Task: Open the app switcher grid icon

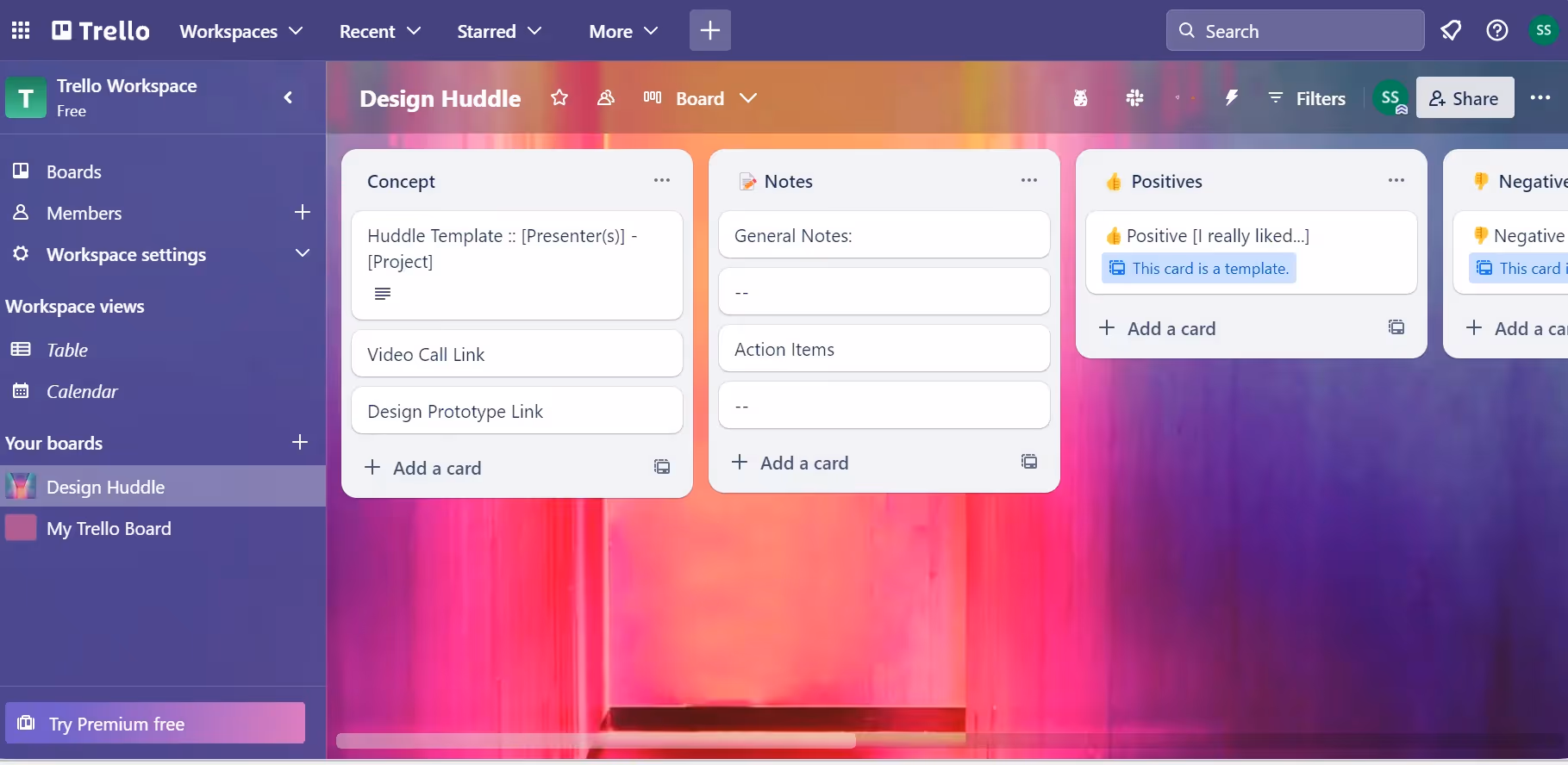Action: 21,31
